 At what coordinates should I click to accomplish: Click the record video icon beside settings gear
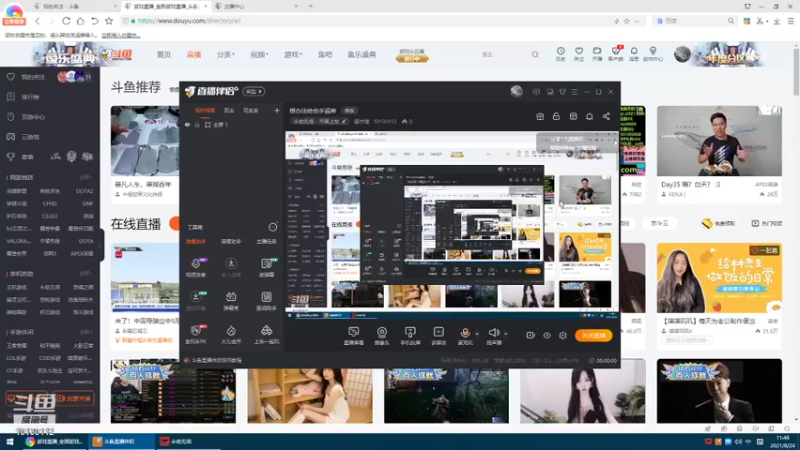pyautogui.click(x=530, y=335)
